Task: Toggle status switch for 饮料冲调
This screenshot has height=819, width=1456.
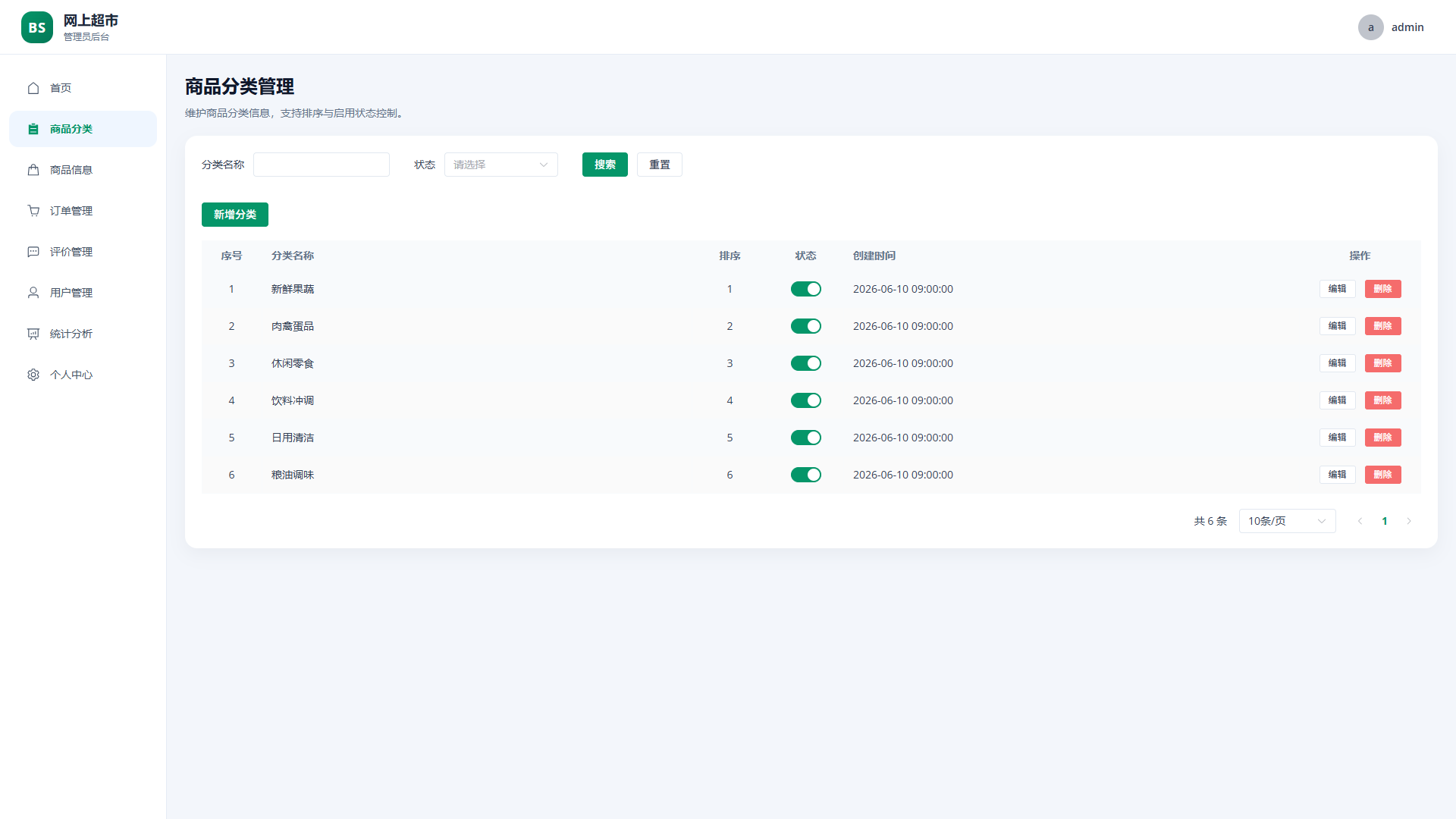Action: click(805, 400)
